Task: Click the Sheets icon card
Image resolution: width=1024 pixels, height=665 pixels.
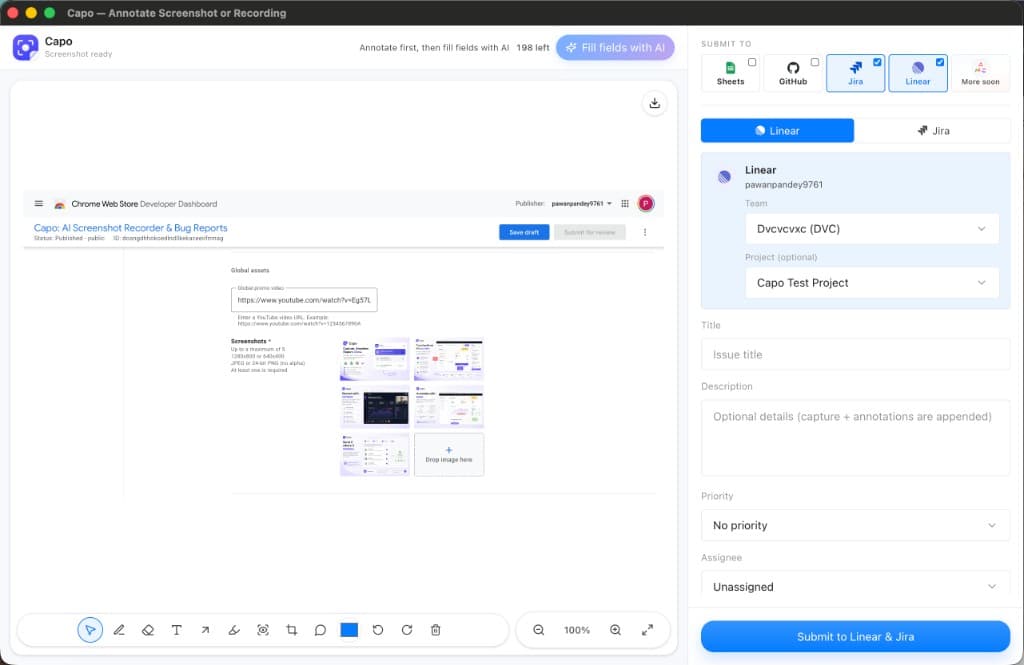Action: pos(730,73)
